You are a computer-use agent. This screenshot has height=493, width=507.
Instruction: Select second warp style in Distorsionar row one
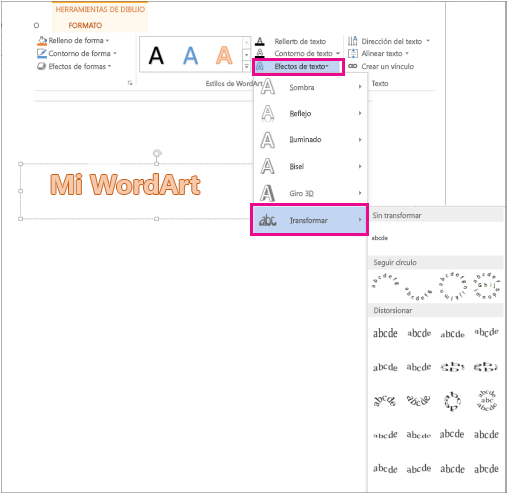click(419, 333)
